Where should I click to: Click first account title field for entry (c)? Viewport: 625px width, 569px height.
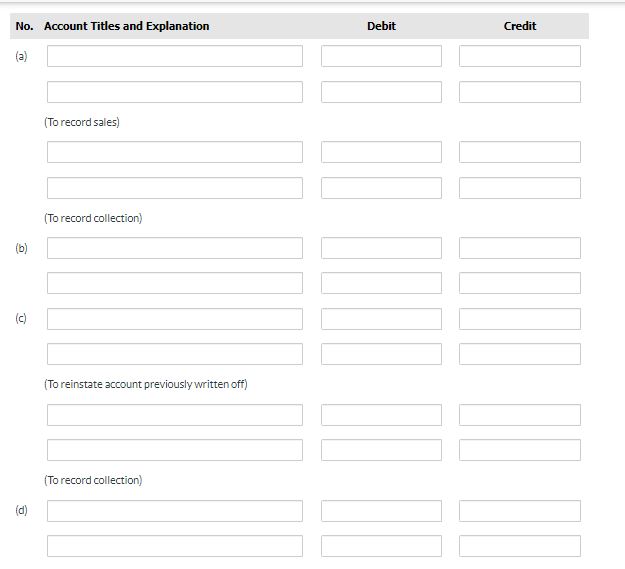[x=174, y=319]
